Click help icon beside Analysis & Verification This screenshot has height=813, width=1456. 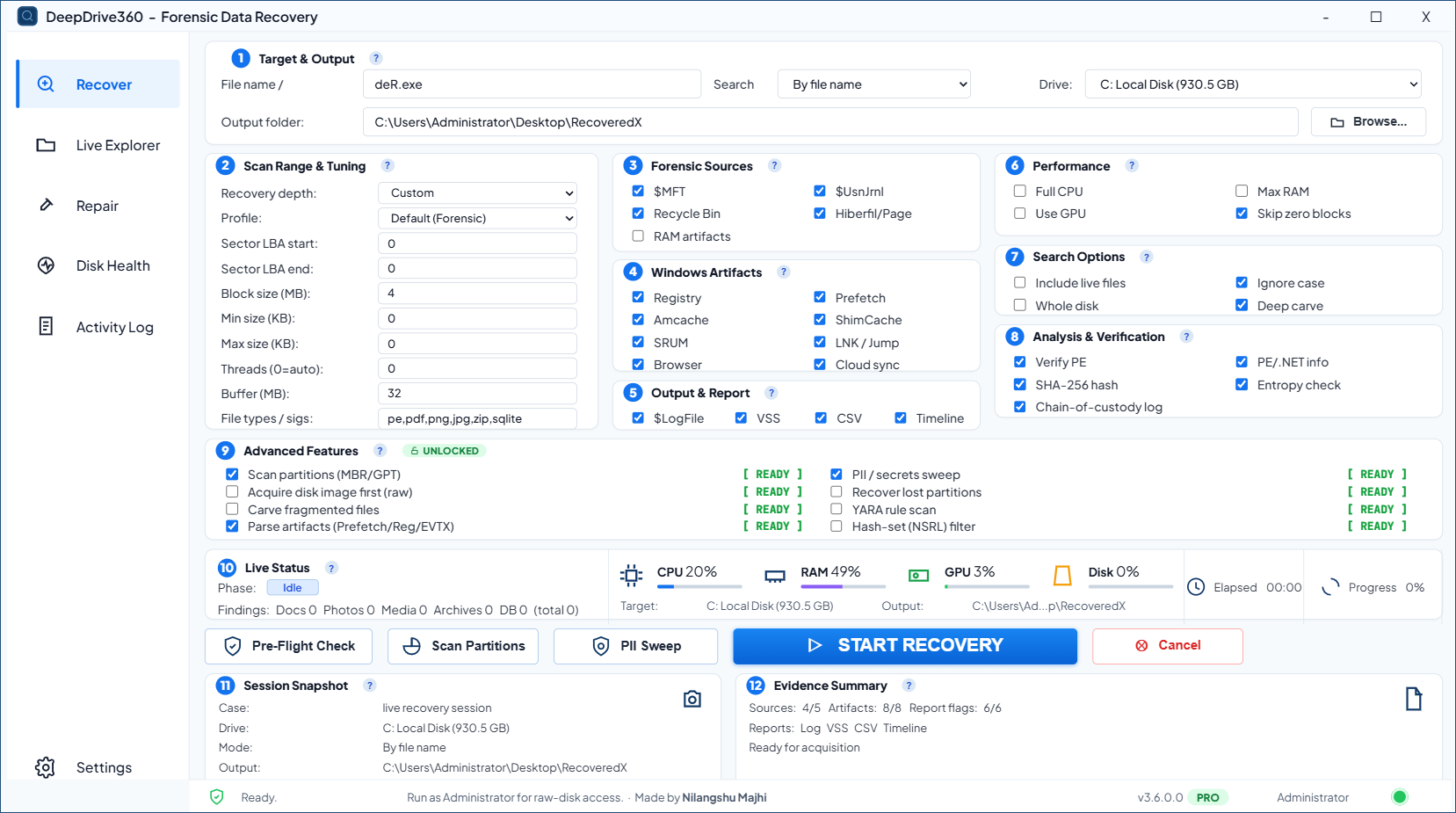(x=1186, y=337)
